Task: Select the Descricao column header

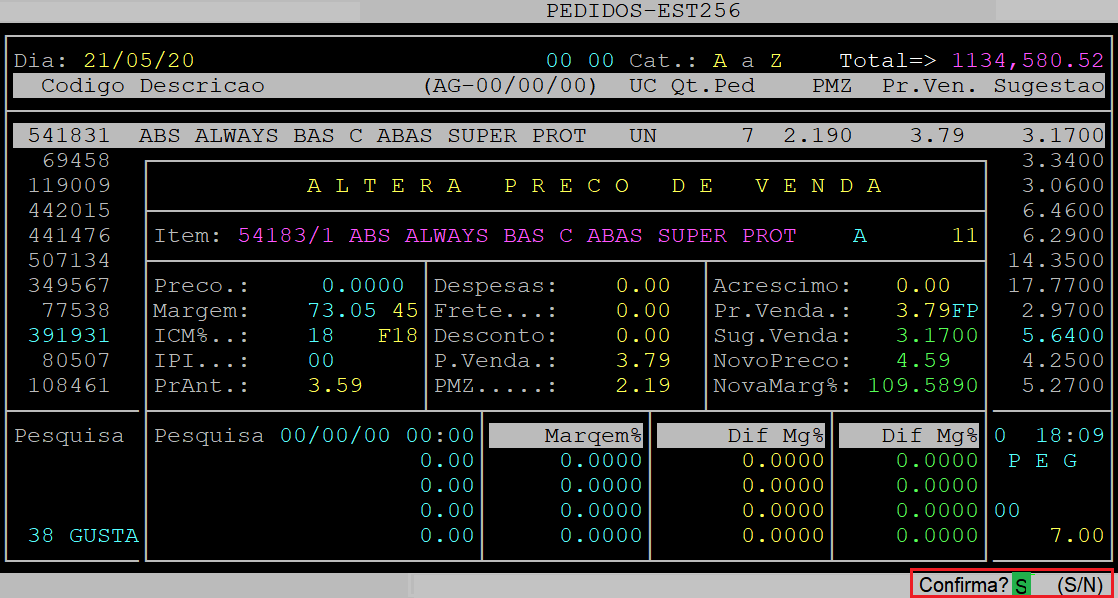Action: pos(202,86)
